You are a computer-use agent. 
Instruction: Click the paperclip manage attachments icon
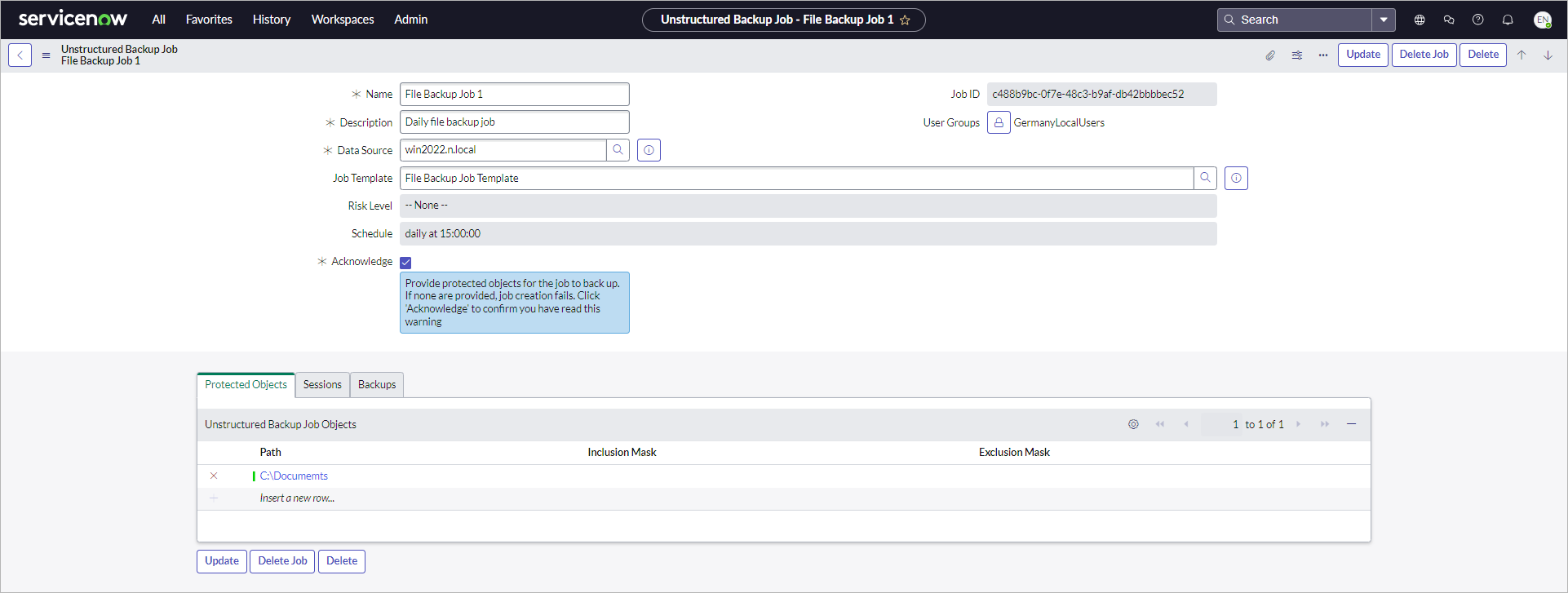[1270, 55]
